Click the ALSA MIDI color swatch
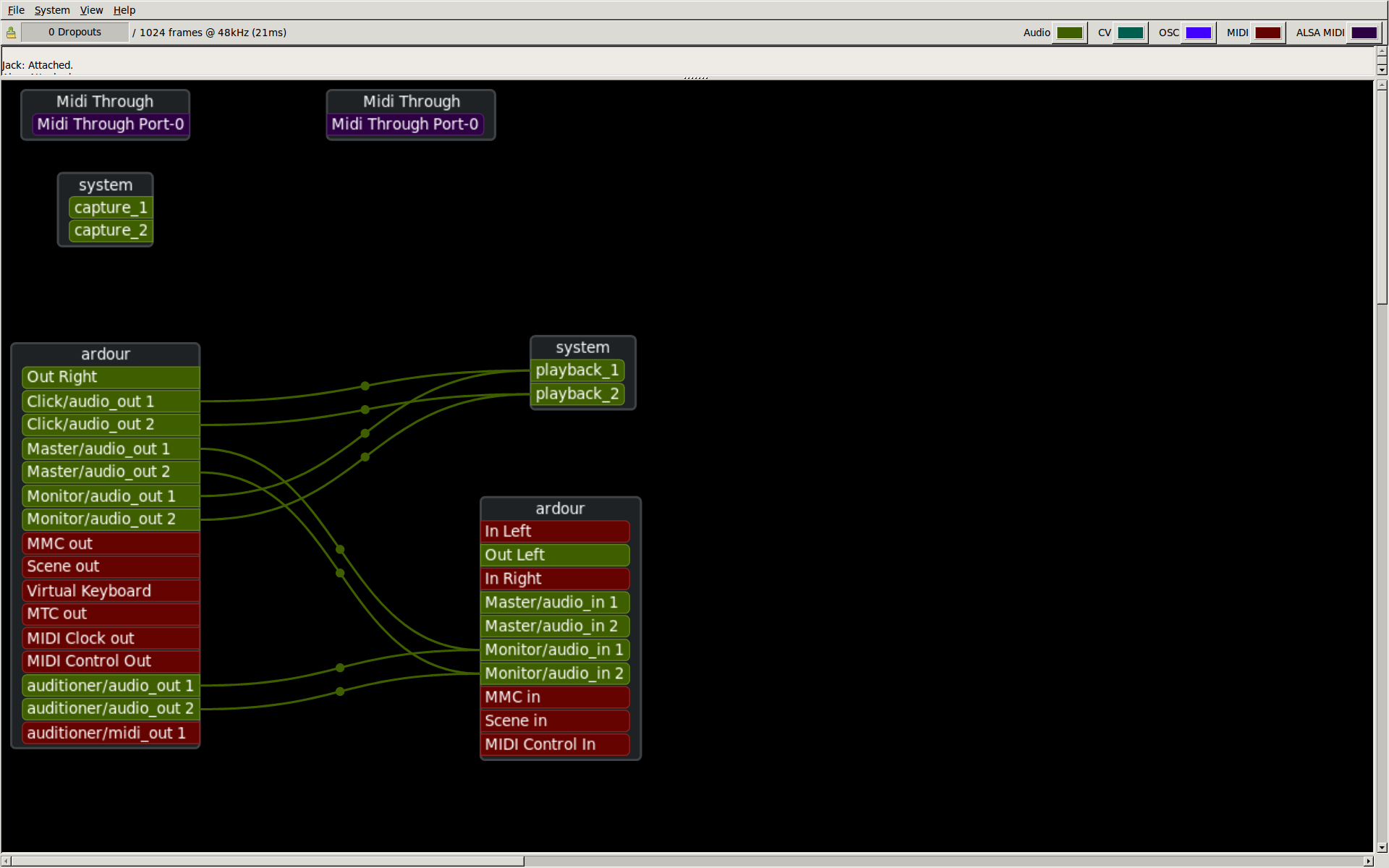 point(1364,33)
